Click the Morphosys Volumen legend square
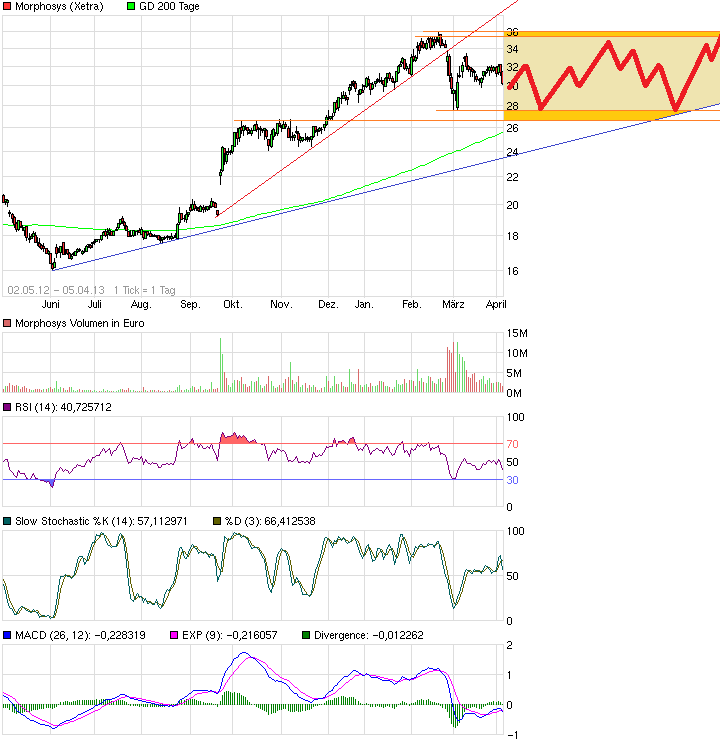 pyautogui.click(x=7, y=323)
